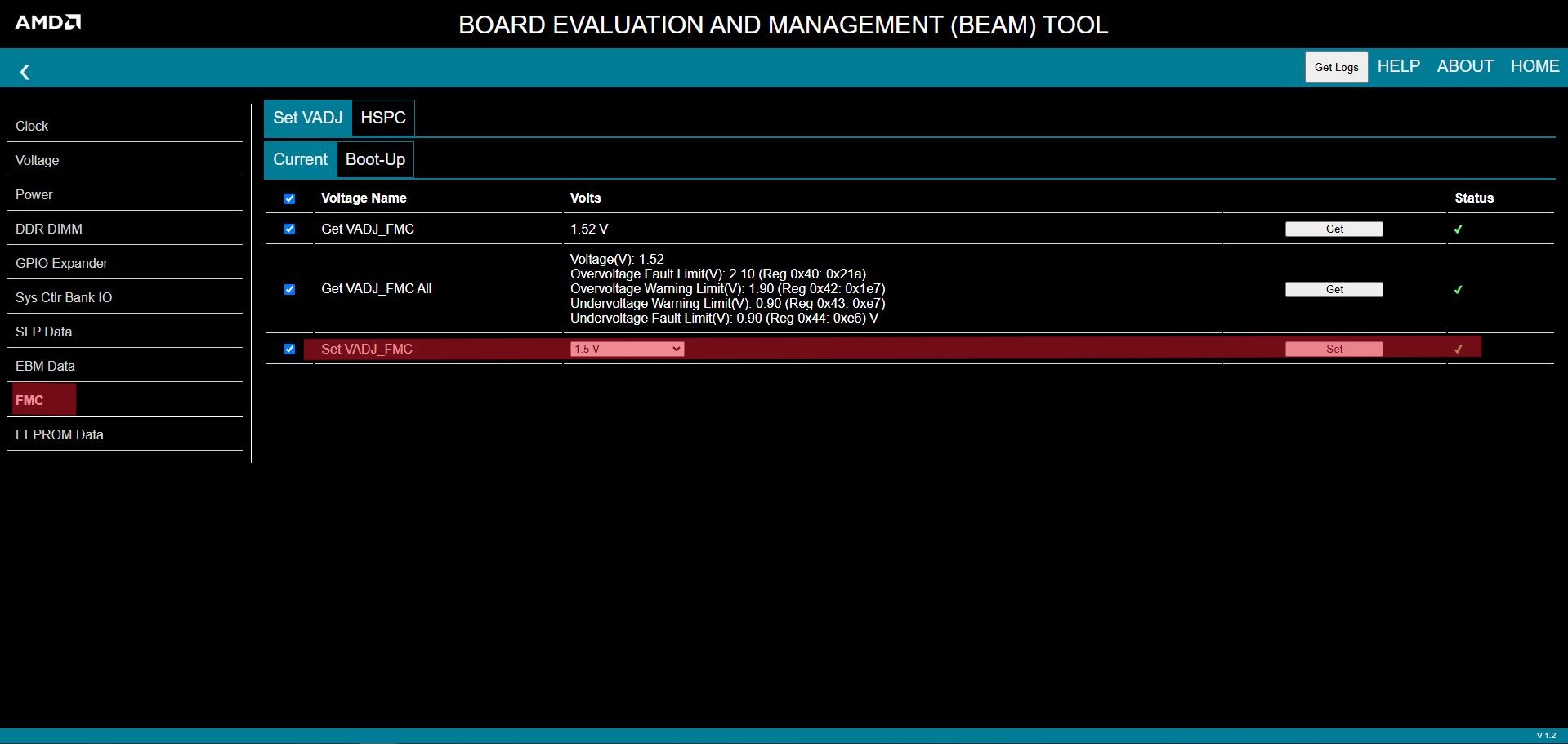
Task: Click the back arrow icon
Action: click(25, 72)
